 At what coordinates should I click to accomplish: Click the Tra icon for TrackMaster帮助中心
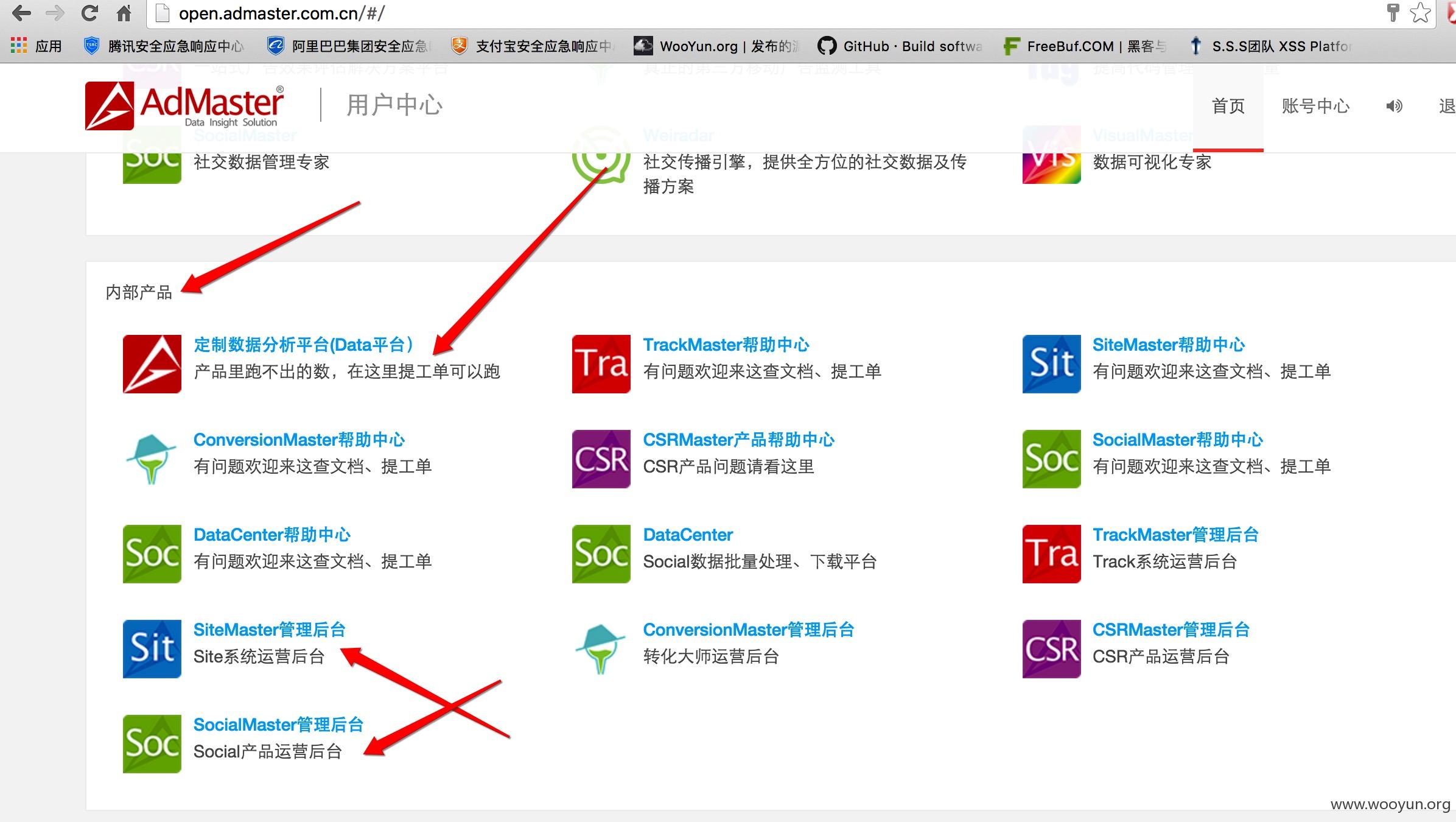[x=601, y=364]
